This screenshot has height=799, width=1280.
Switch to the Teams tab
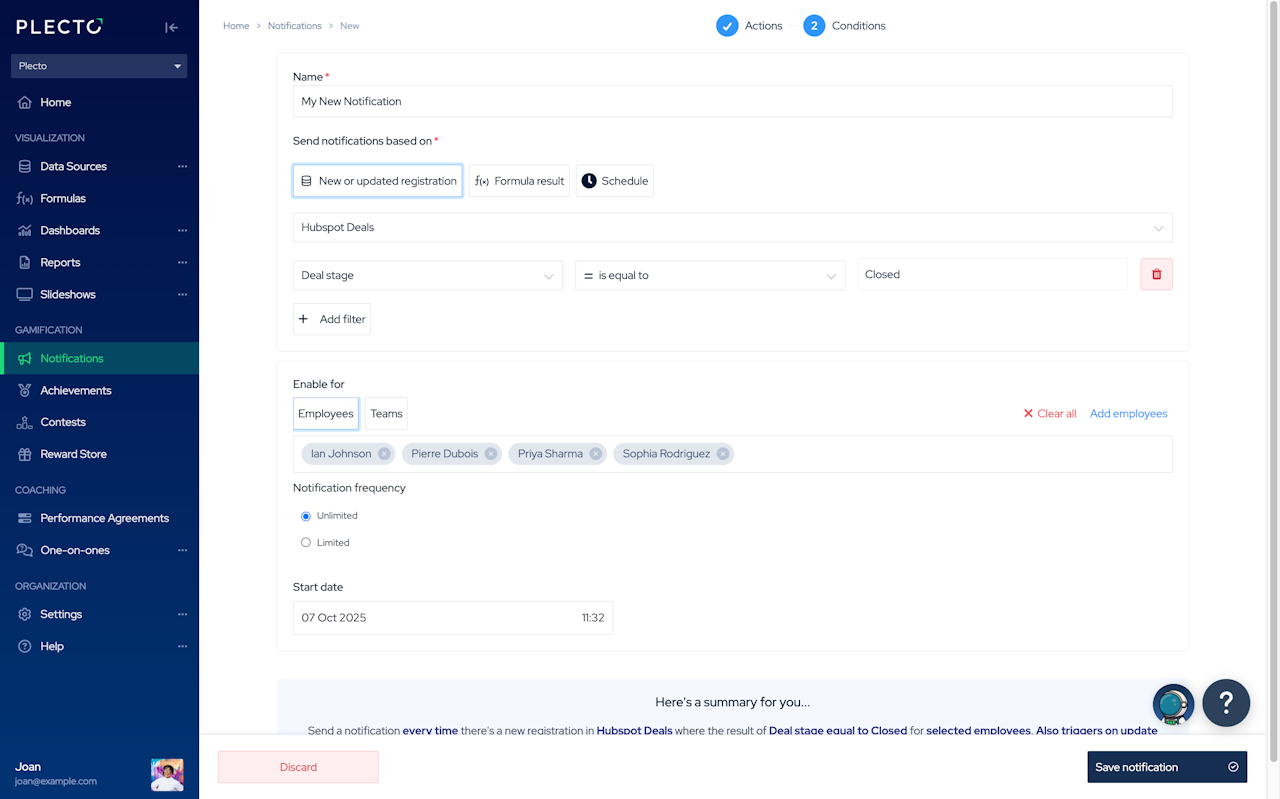point(386,414)
